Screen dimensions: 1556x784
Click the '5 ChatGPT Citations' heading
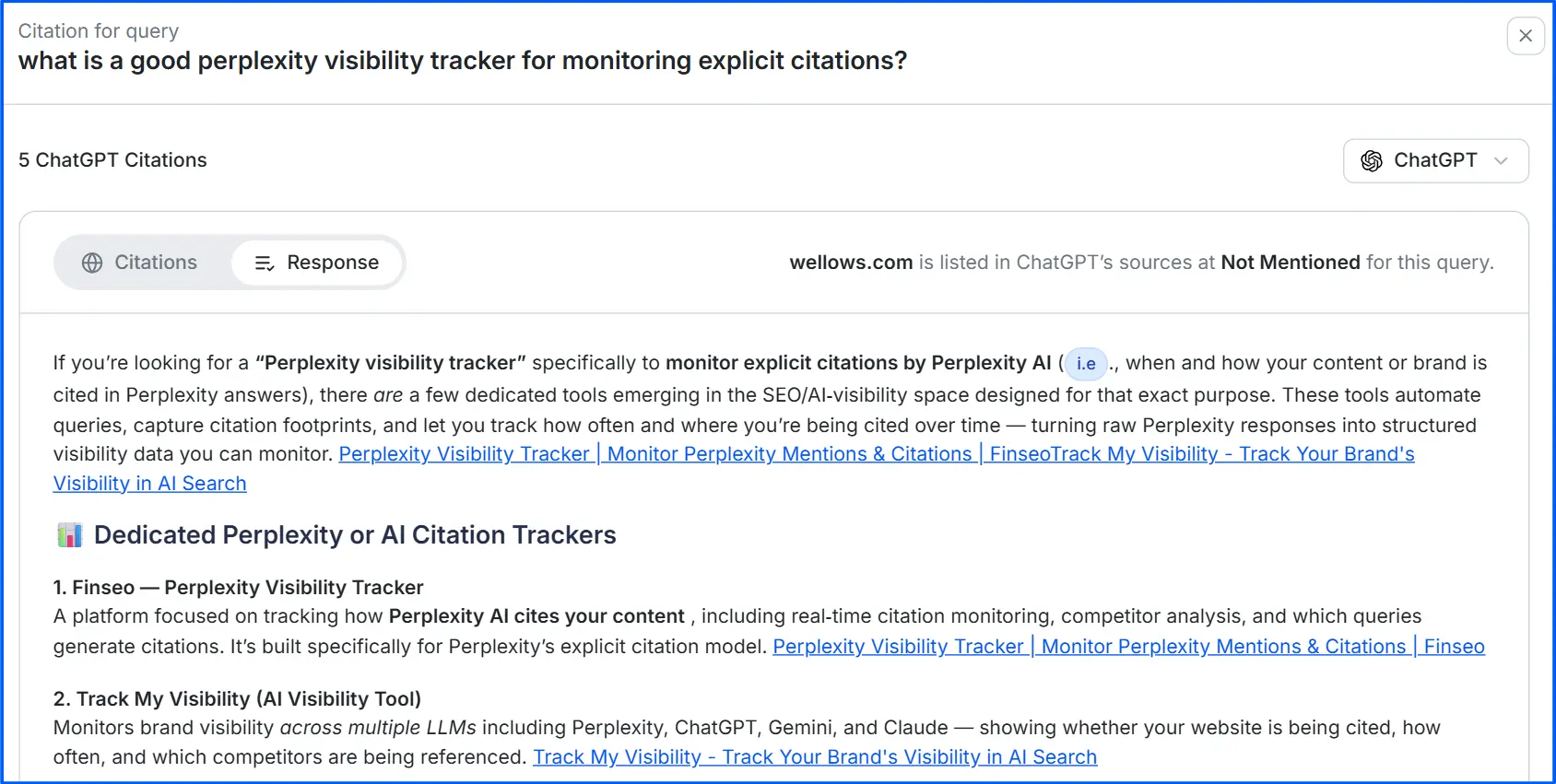point(112,160)
